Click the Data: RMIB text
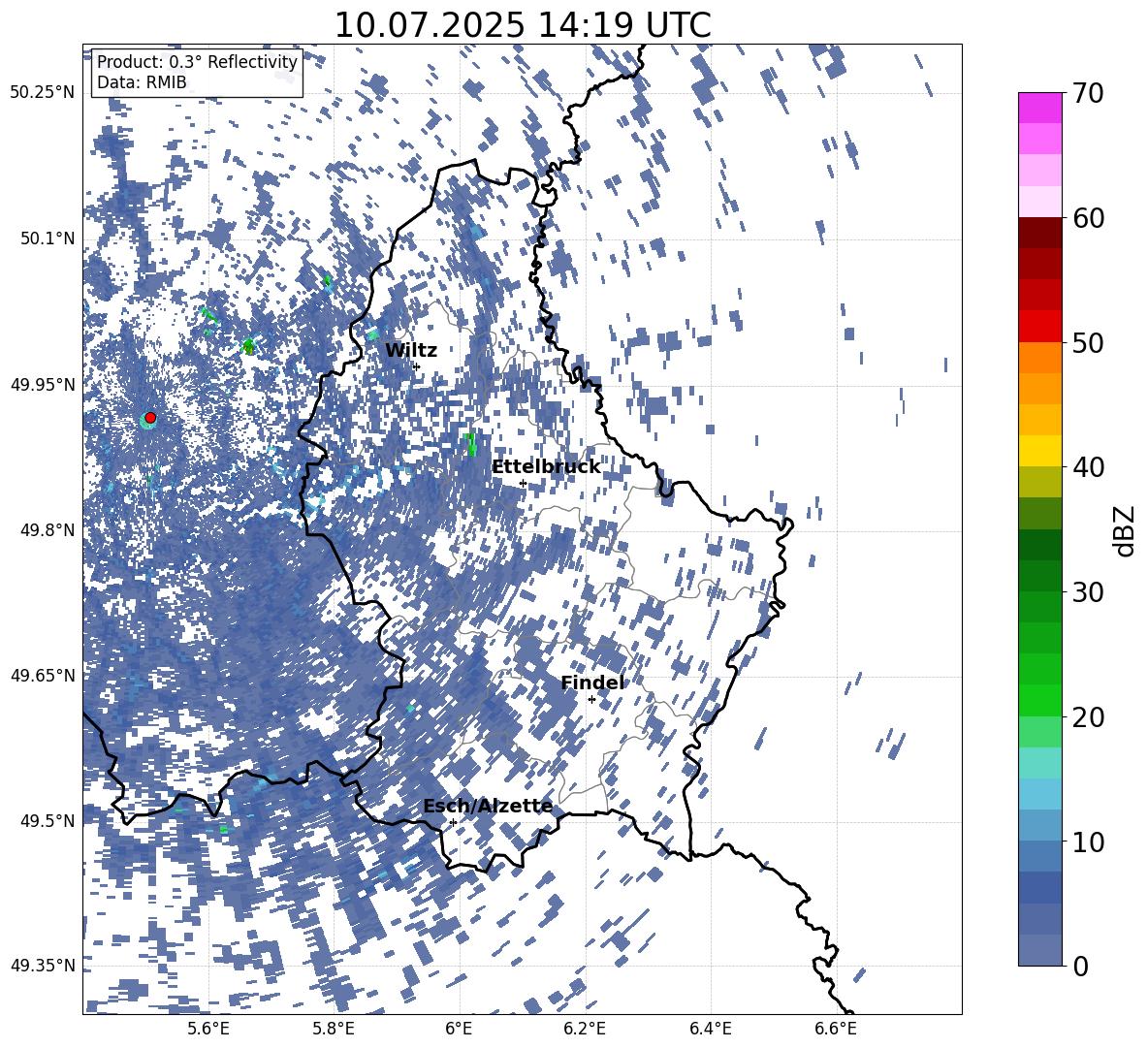The width and height of the screenshot is (1148, 1048). pos(142,82)
